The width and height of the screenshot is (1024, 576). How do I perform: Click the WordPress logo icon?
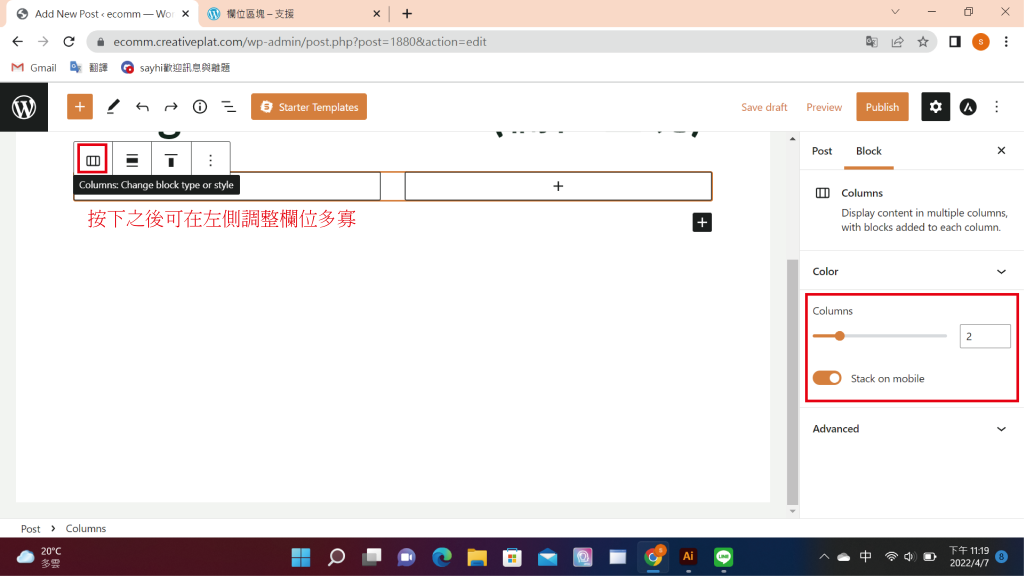(24, 107)
